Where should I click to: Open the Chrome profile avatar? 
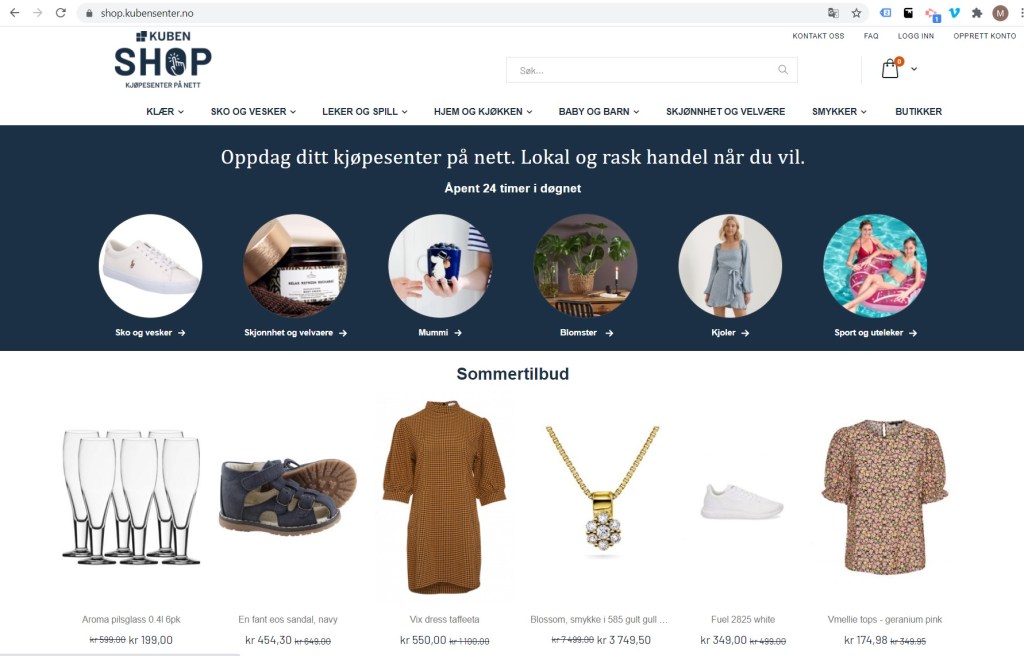click(x=1000, y=12)
